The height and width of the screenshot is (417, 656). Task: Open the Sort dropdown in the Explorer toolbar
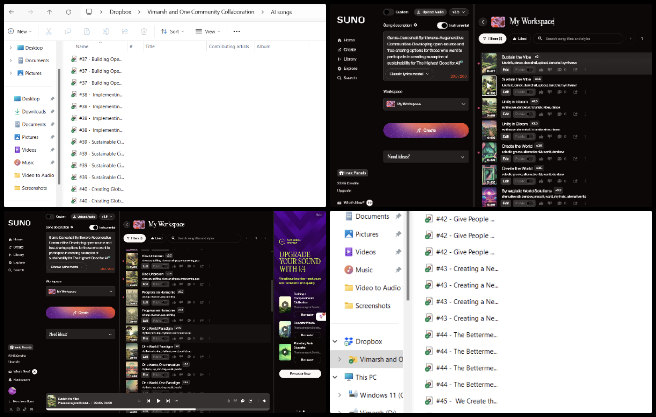pos(172,31)
